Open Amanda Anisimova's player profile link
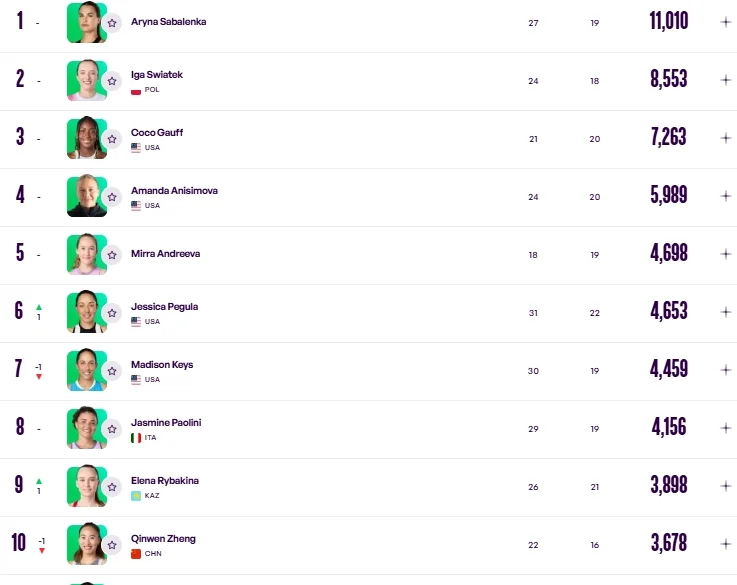 point(174,190)
